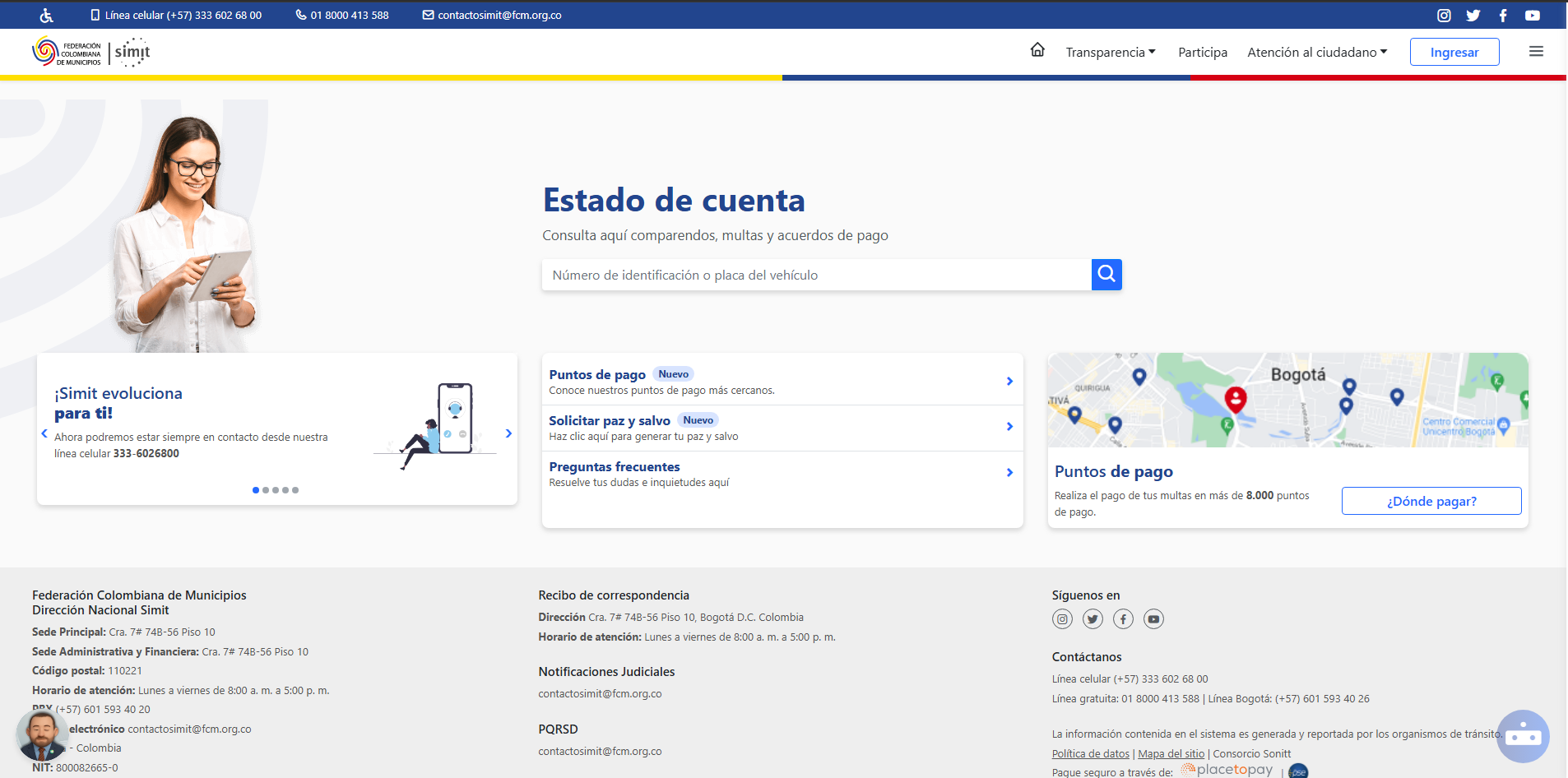Click the Facebook icon under Síguenos en

(1123, 619)
